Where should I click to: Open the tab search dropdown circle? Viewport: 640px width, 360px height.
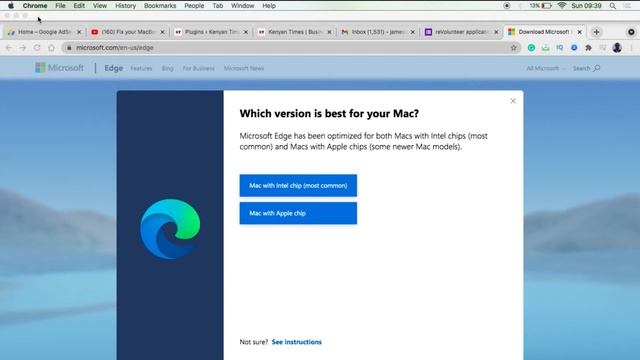(631, 32)
